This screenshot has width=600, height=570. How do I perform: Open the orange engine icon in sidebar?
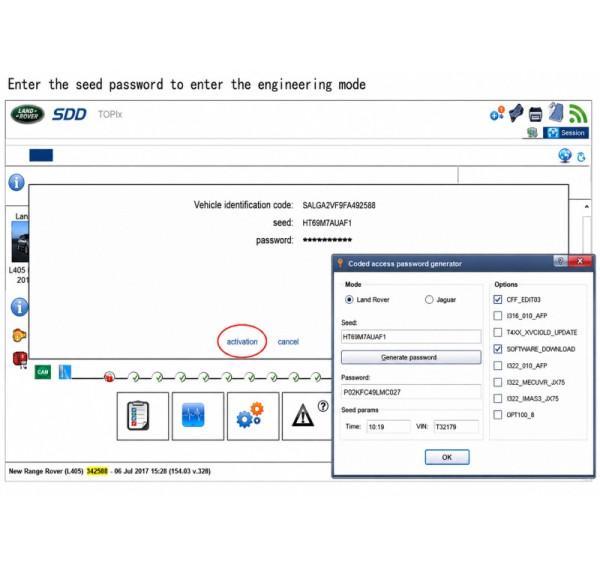click(20, 335)
